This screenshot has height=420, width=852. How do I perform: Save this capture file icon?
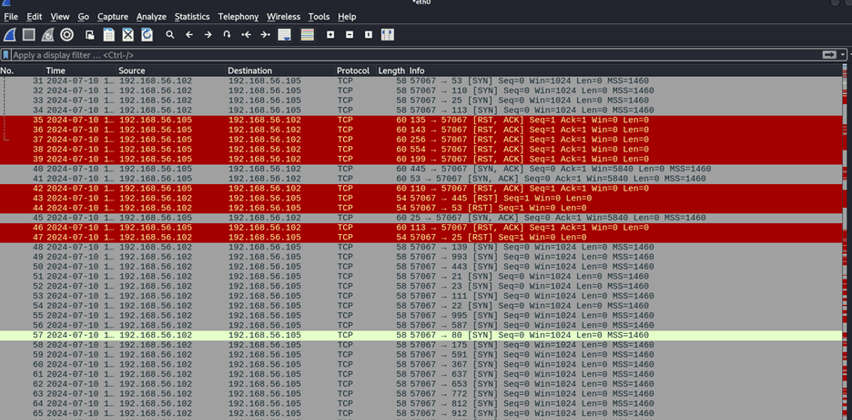109,35
